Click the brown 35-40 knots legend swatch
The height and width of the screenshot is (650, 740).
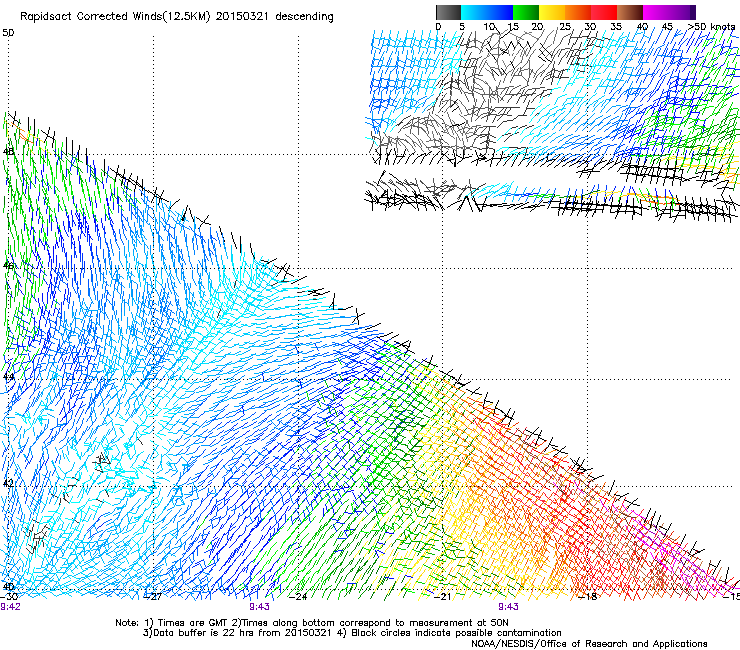point(630,12)
